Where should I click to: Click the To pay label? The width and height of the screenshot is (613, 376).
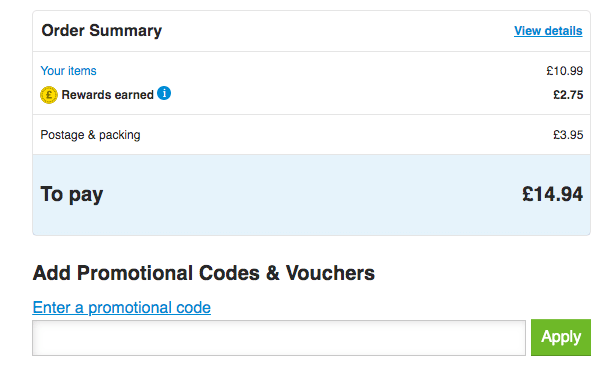pyautogui.click(x=72, y=195)
